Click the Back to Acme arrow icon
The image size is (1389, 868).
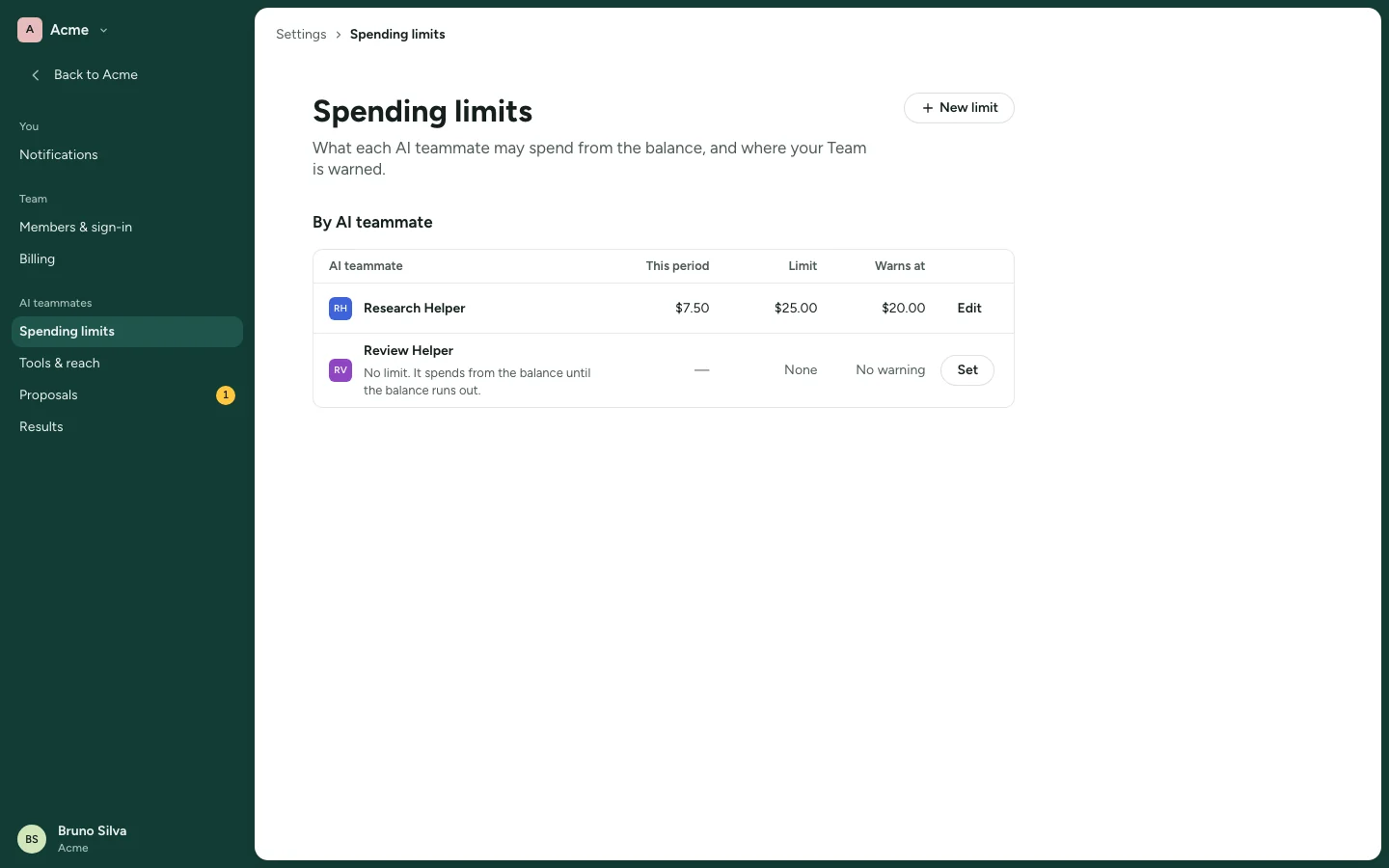[x=36, y=75]
